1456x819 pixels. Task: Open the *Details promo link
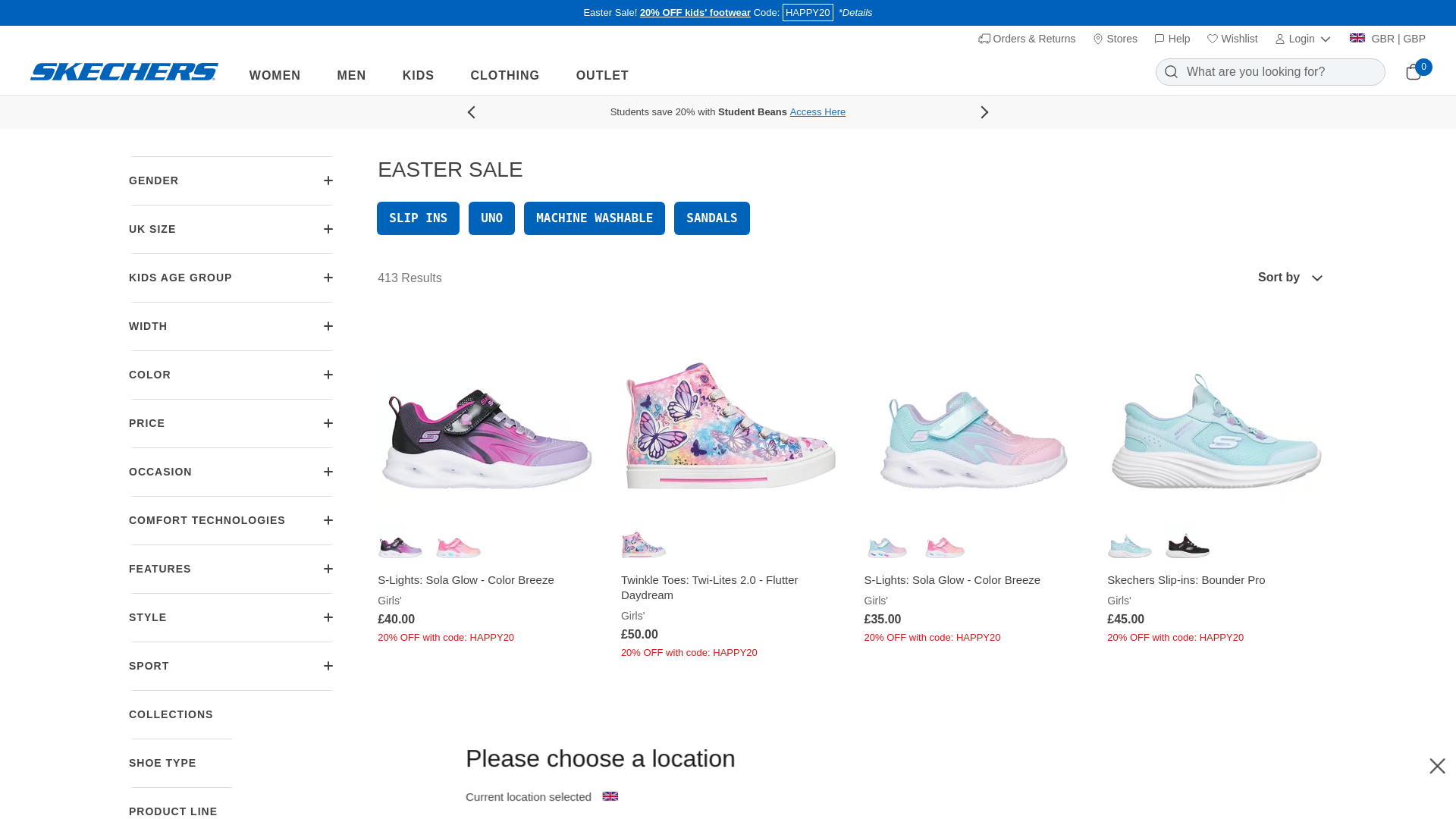(855, 13)
